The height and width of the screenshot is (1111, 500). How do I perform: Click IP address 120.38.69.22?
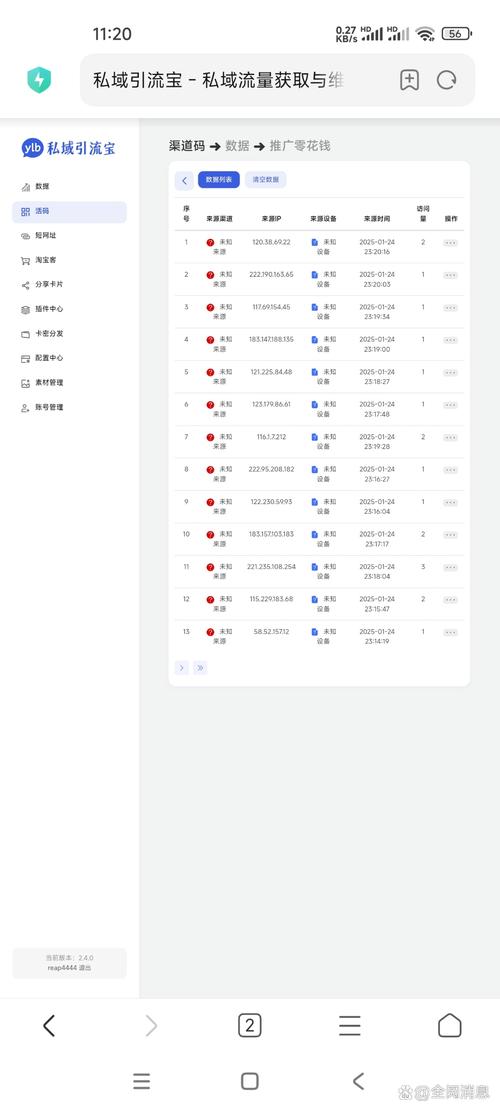(x=271, y=242)
